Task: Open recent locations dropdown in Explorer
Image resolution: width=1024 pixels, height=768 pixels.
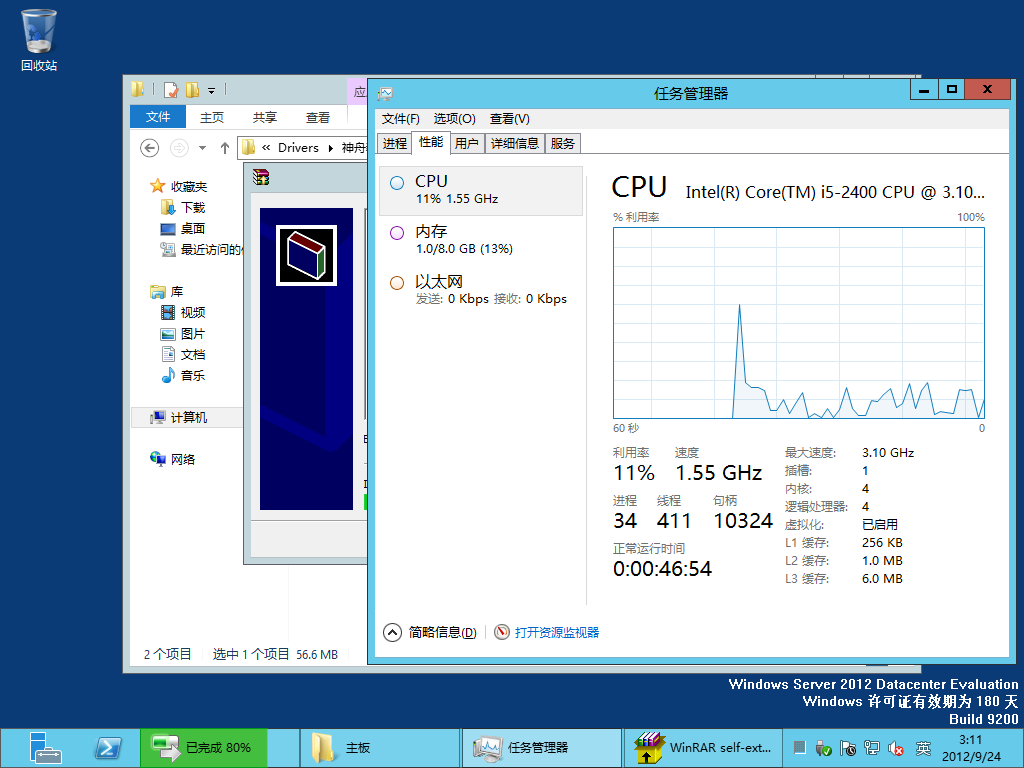Action: [x=202, y=148]
